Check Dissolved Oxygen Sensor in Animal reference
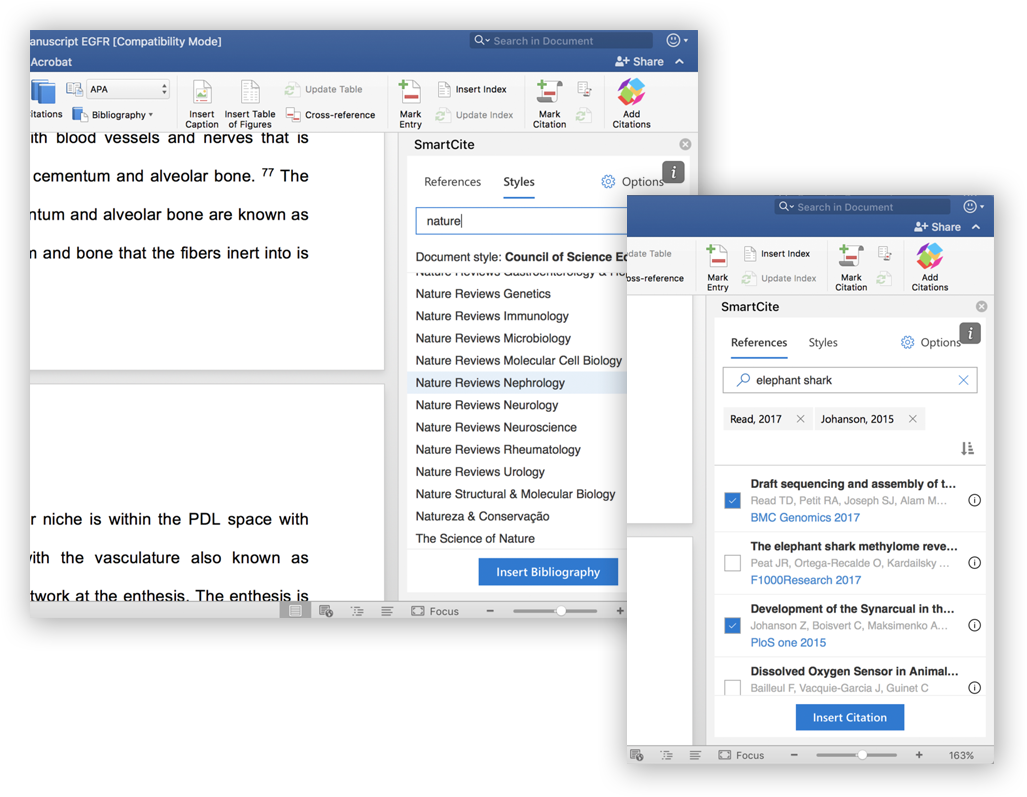Viewport: 1027px width, 797px height. (x=732, y=688)
